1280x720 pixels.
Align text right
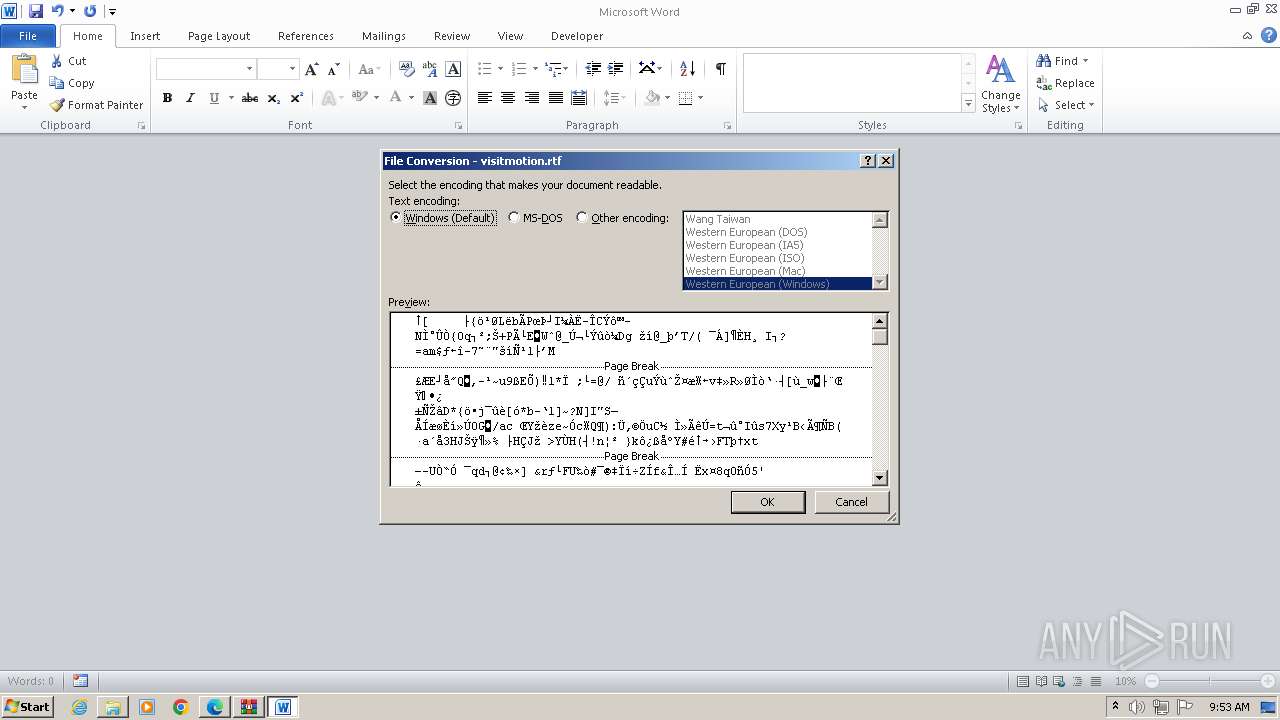tap(532, 98)
